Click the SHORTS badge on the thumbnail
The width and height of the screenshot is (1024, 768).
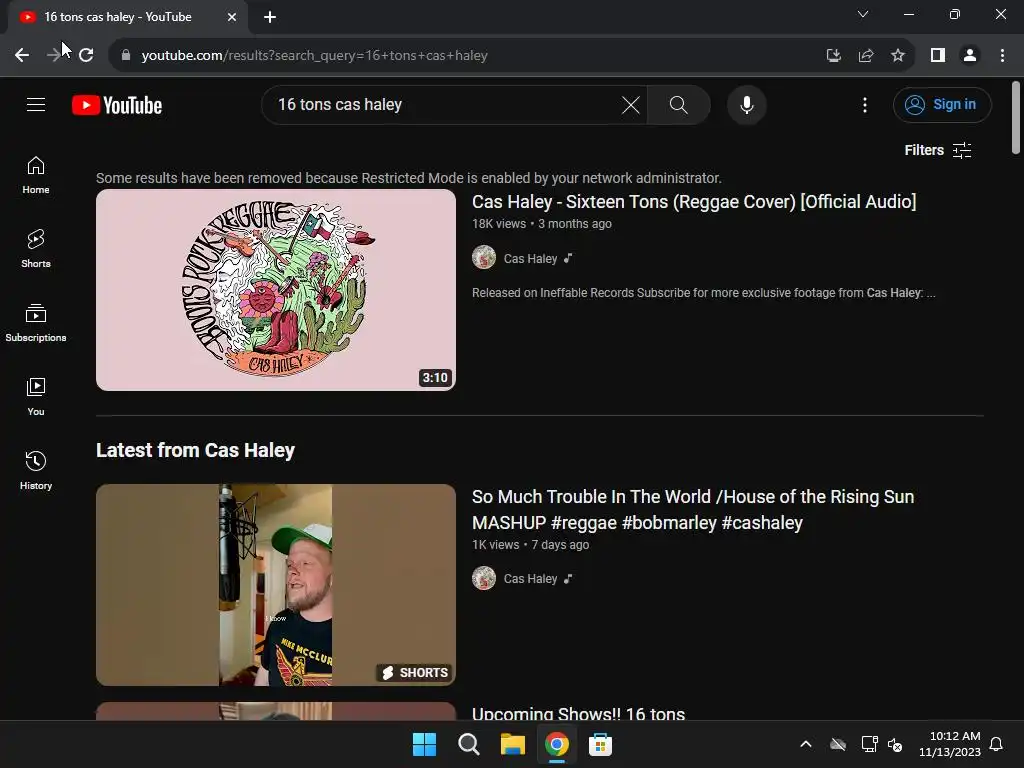point(415,673)
